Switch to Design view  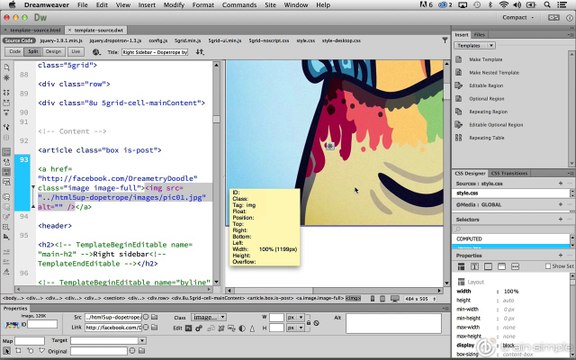(53, 52)
